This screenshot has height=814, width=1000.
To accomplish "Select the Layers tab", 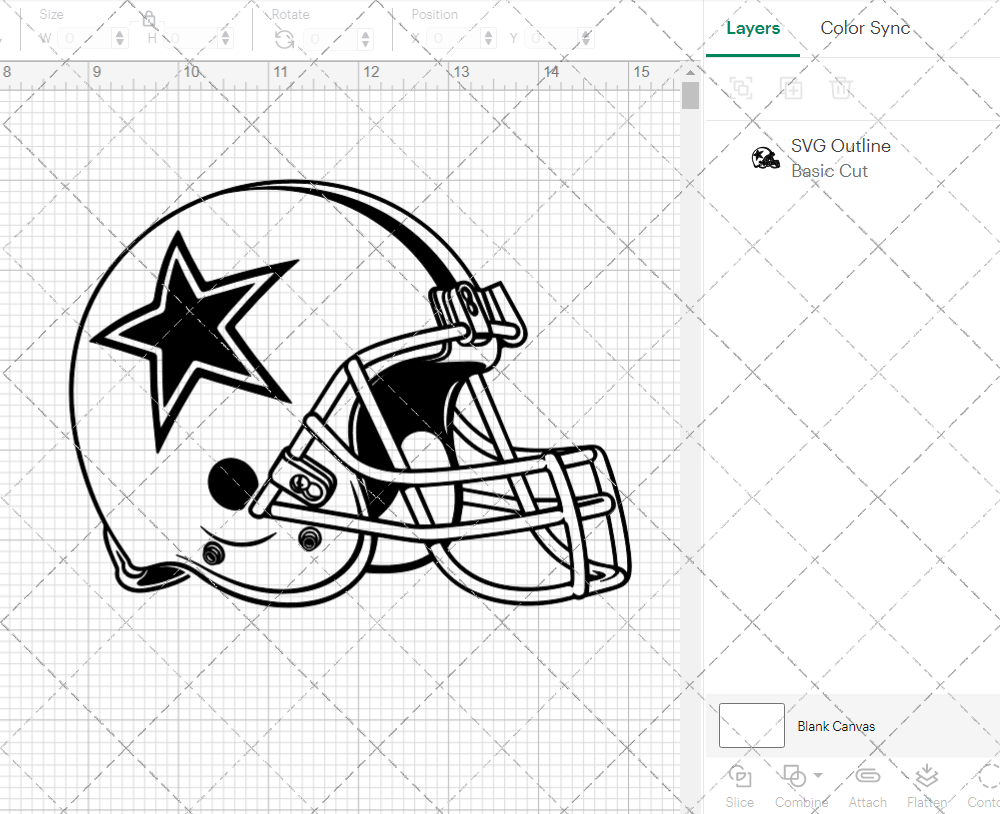I will 753,28.
